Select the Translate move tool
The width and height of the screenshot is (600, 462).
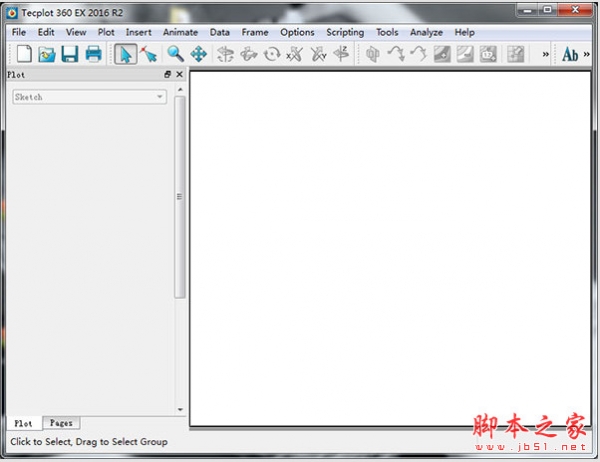tap(199, 54)
